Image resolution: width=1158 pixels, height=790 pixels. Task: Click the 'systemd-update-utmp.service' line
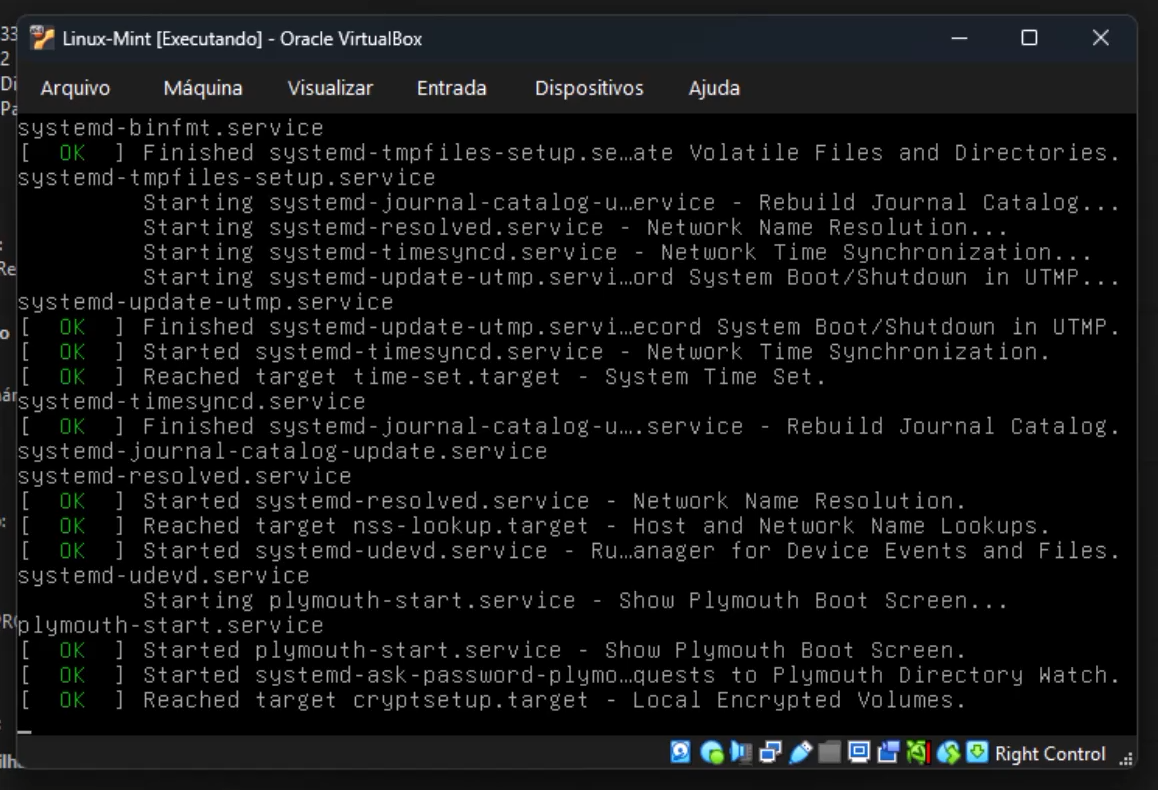206,302
